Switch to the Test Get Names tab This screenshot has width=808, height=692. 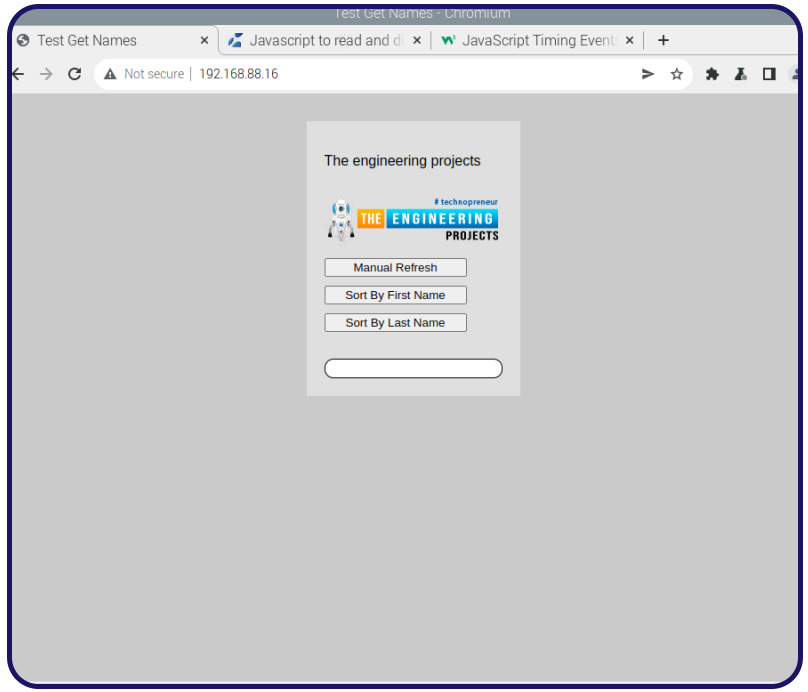(111, 40)
